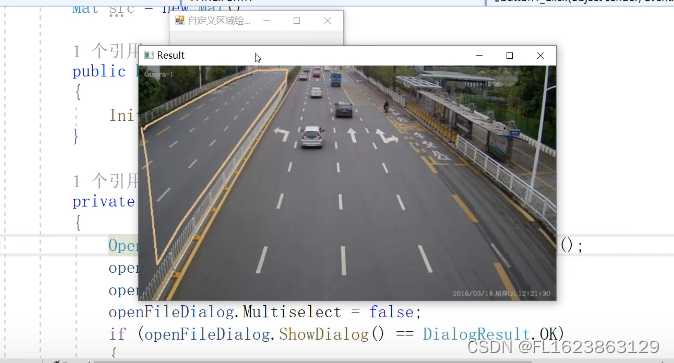Viewport: 674px width, 363px height.
Task: Click the 'private' keyword in code editor
Action: [104, 201]
